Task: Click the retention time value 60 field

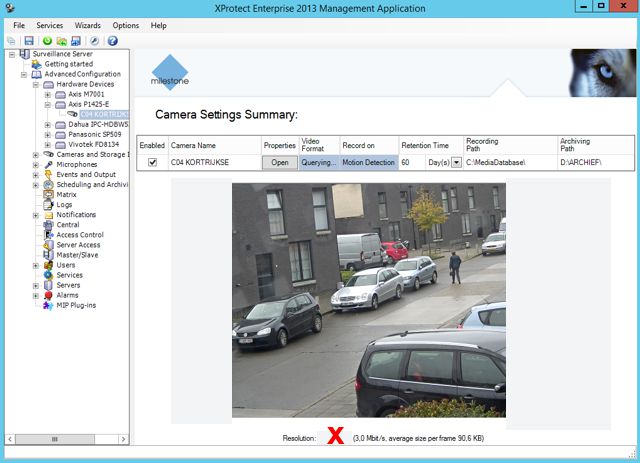Action: [412, 162]
